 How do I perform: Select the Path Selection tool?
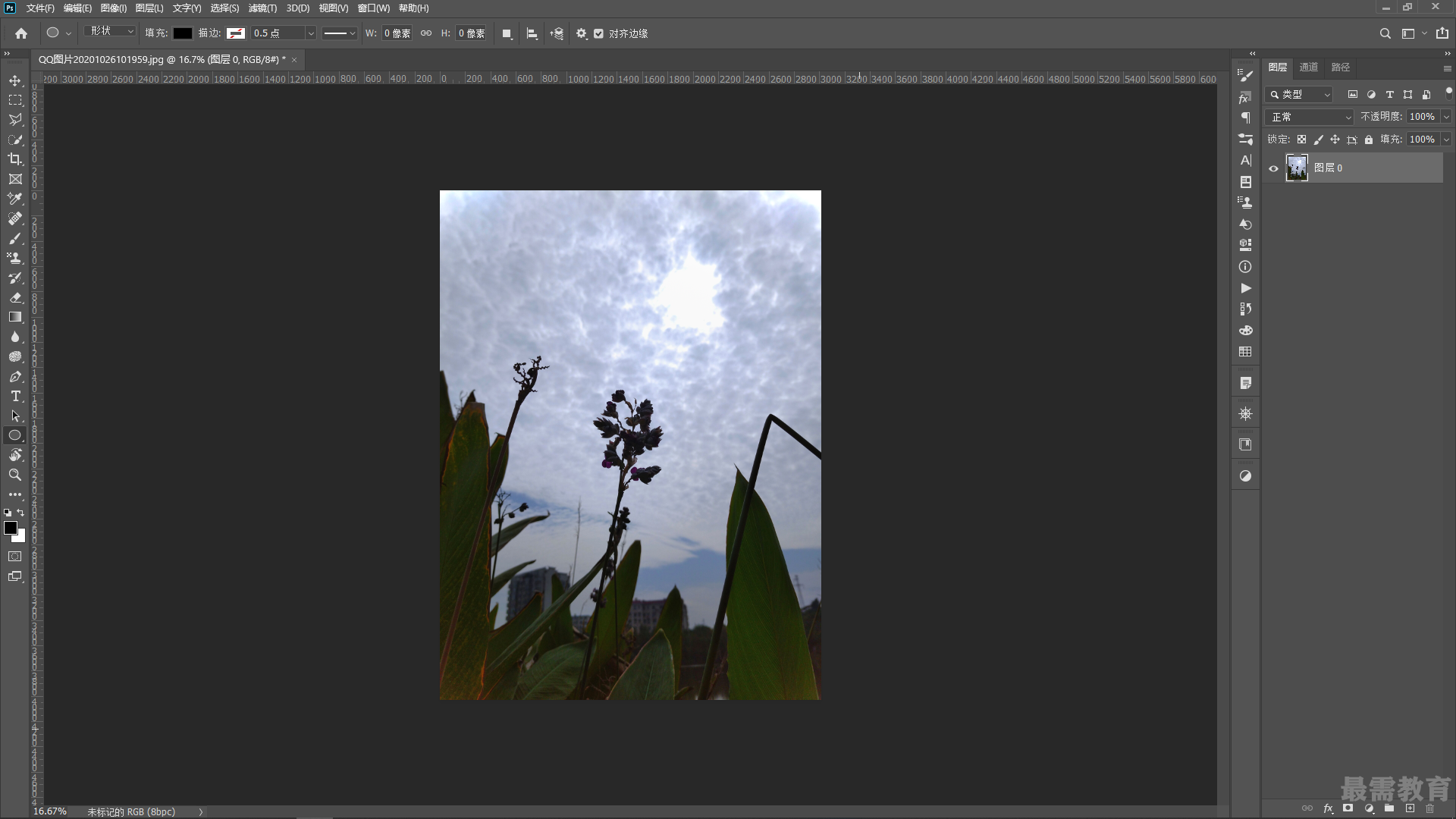tap(15, 416)
